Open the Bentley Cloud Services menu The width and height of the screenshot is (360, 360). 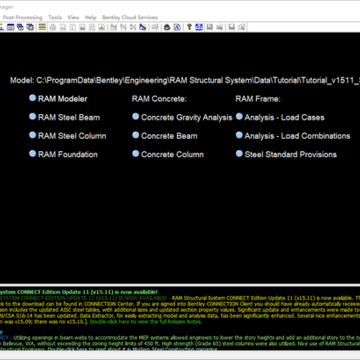[130, 17]
